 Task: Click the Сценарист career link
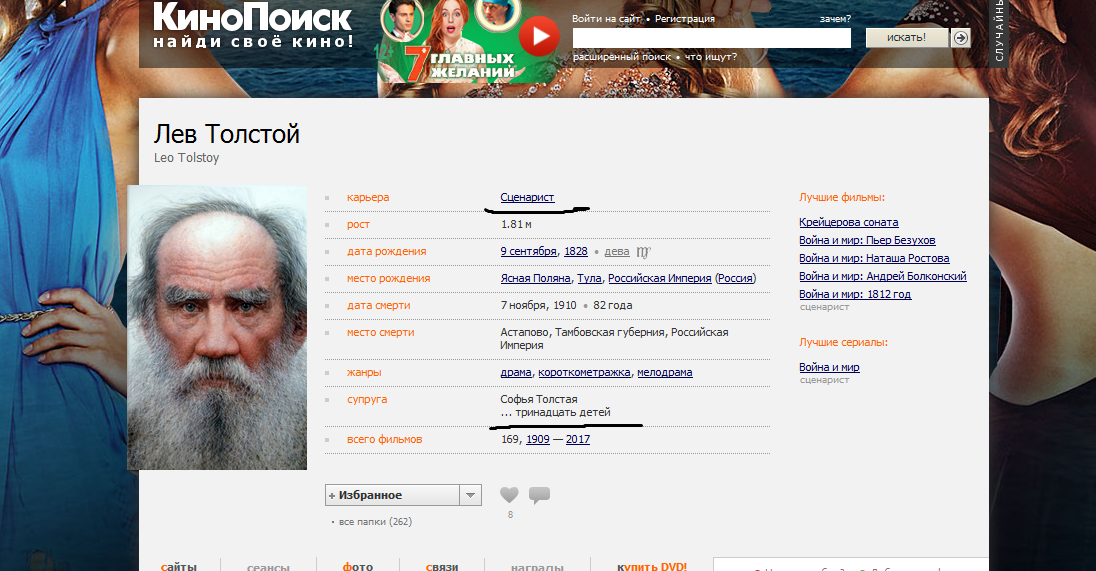527,197
